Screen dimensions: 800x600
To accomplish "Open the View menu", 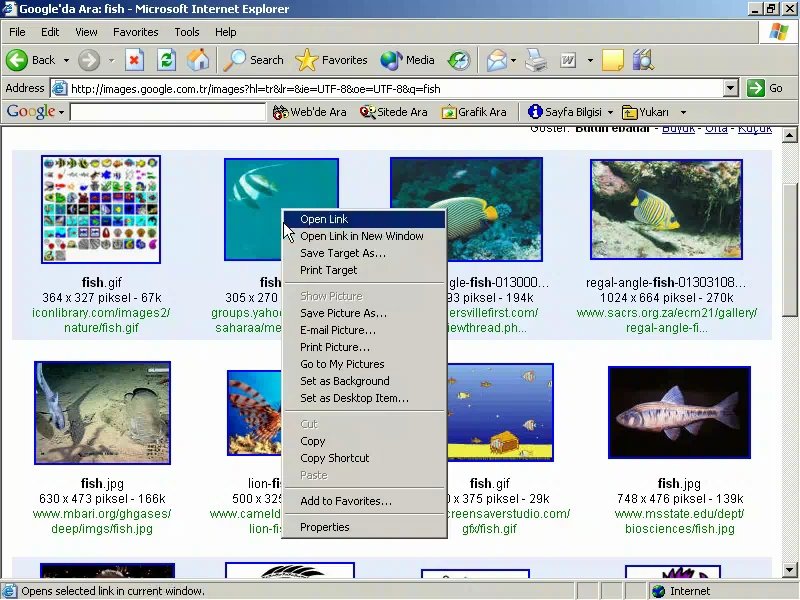I will click(86, 32).
